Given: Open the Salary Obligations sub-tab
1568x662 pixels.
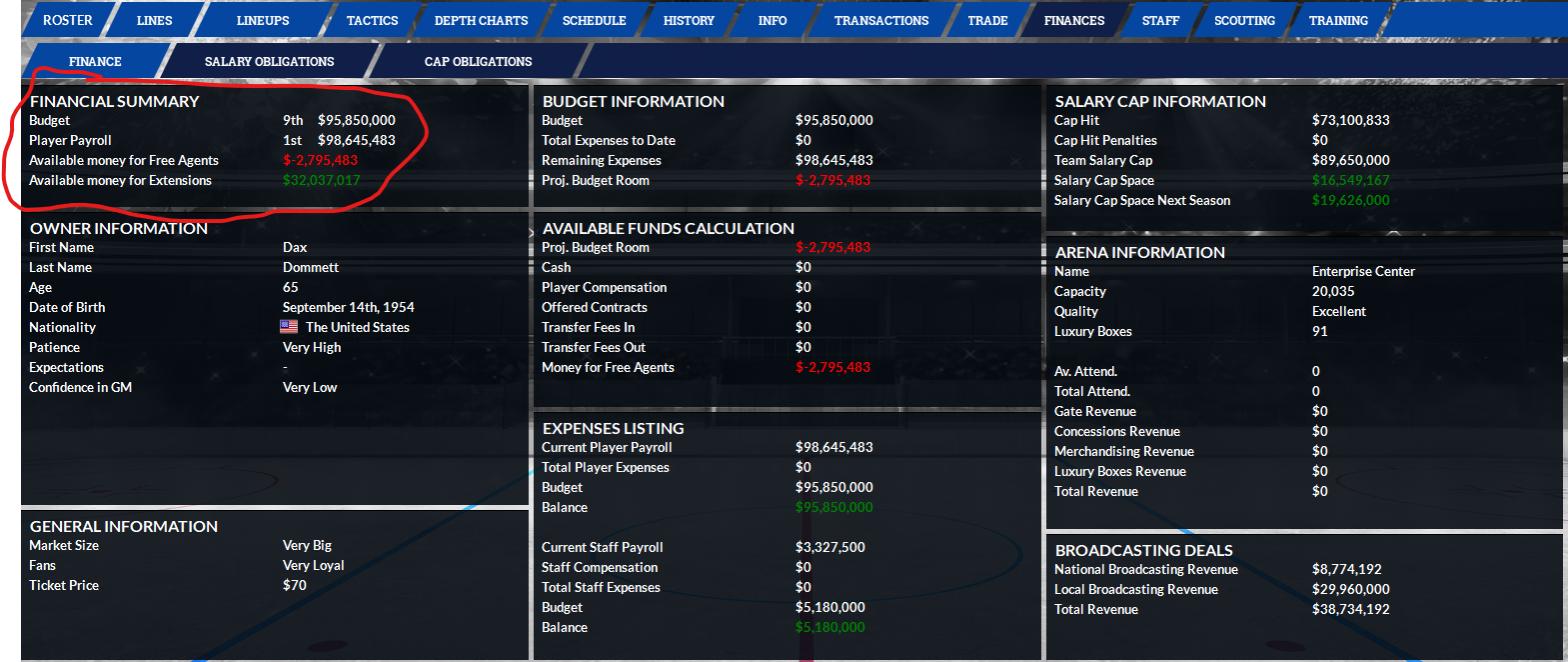Looking at the screenshot, I should [x=269, y=61].
